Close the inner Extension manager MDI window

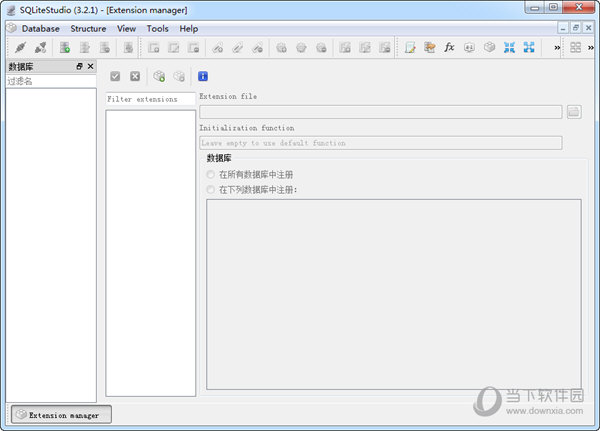pos(589,28)
